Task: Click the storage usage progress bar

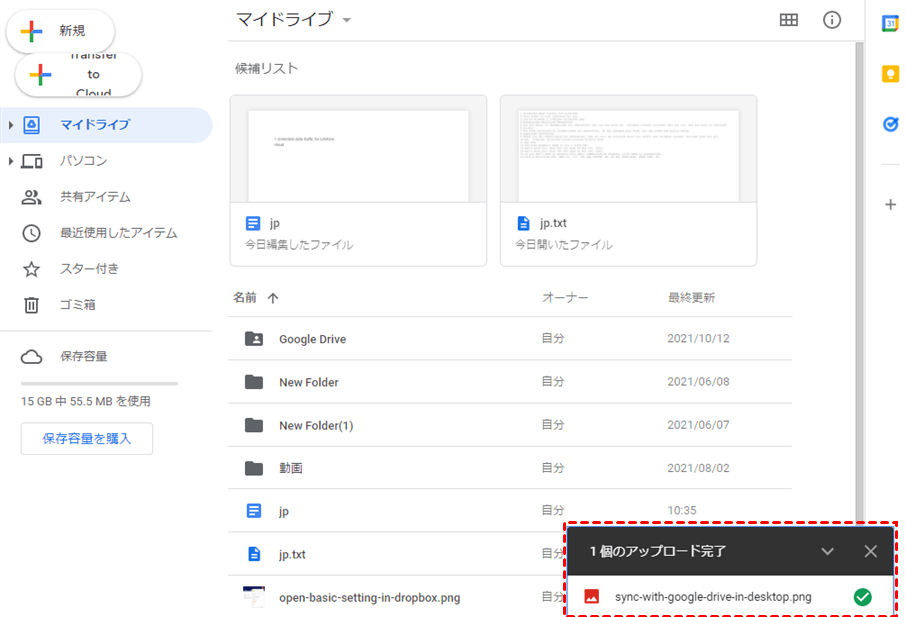Action: 99,383
